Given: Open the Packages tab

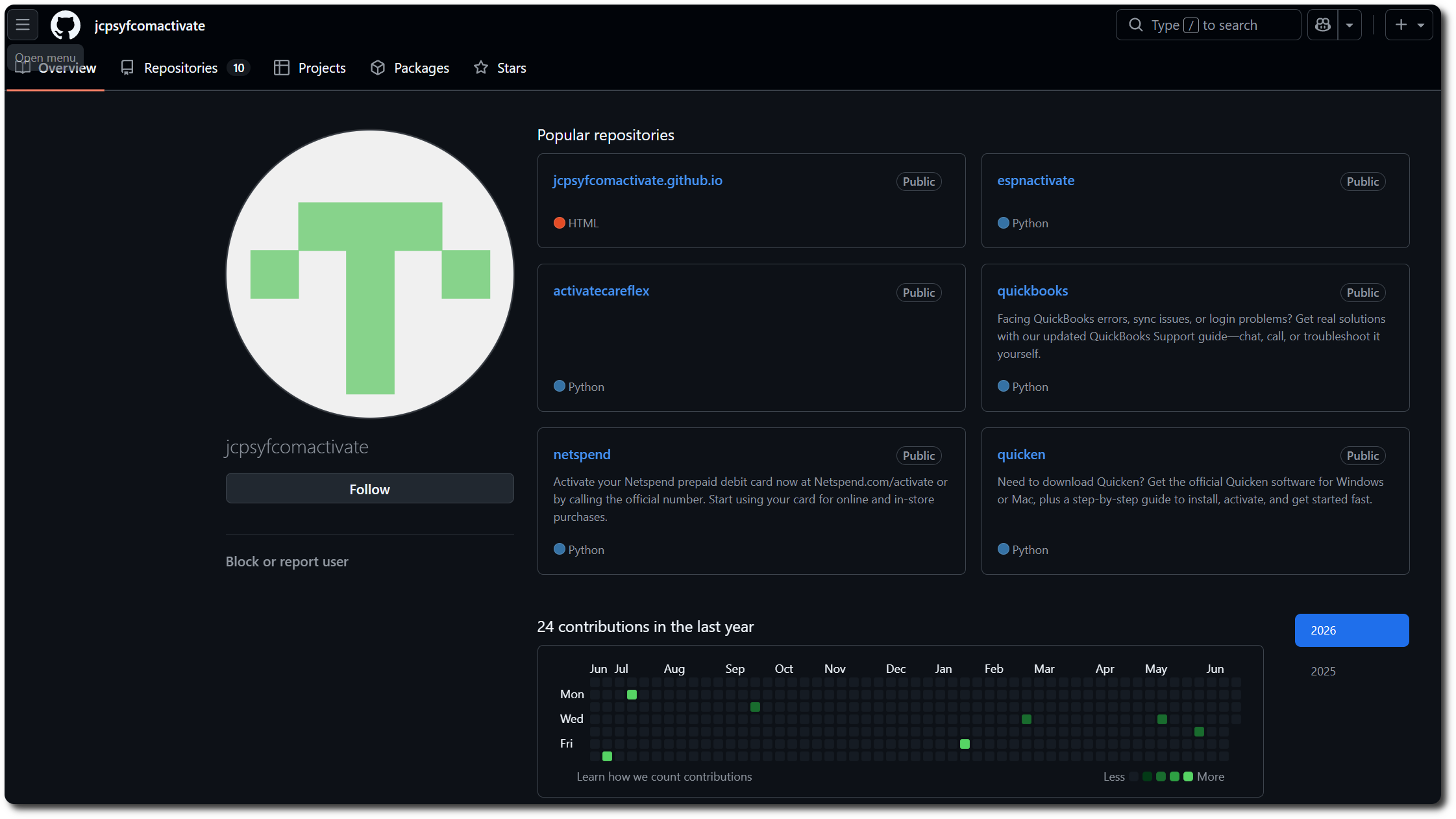Looking at the screenshot, I should tap(410, 68).
